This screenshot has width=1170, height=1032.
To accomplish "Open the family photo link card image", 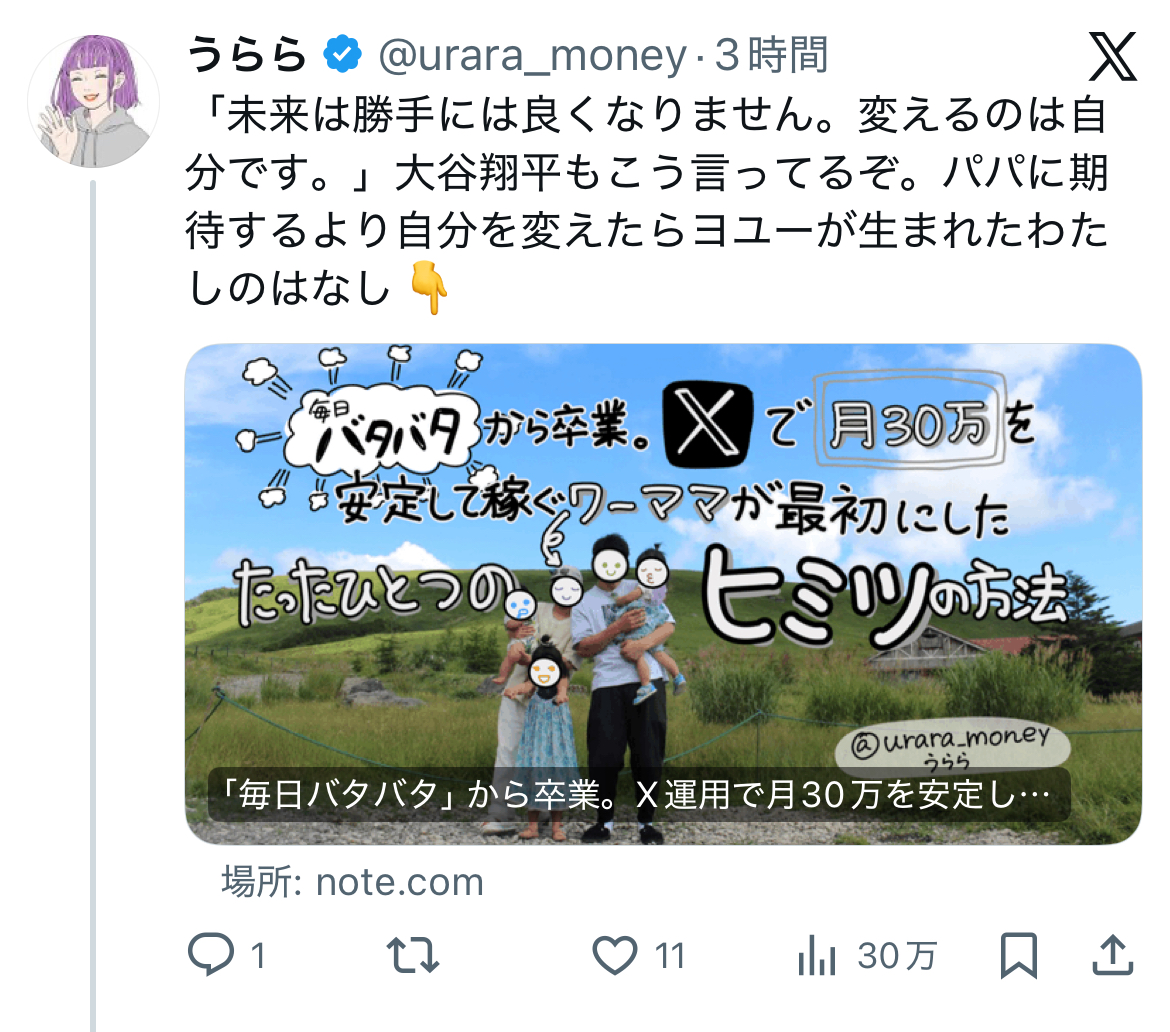I will click(x=663, y=594).
